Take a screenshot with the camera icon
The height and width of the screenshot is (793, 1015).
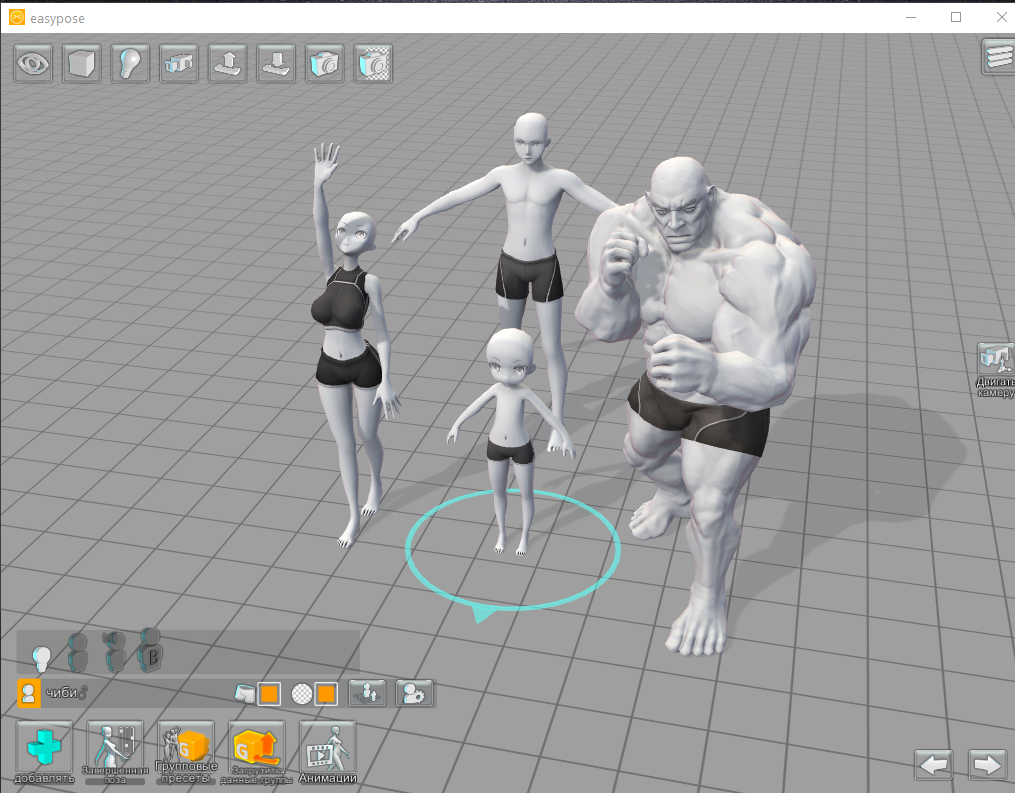[324, 63]
